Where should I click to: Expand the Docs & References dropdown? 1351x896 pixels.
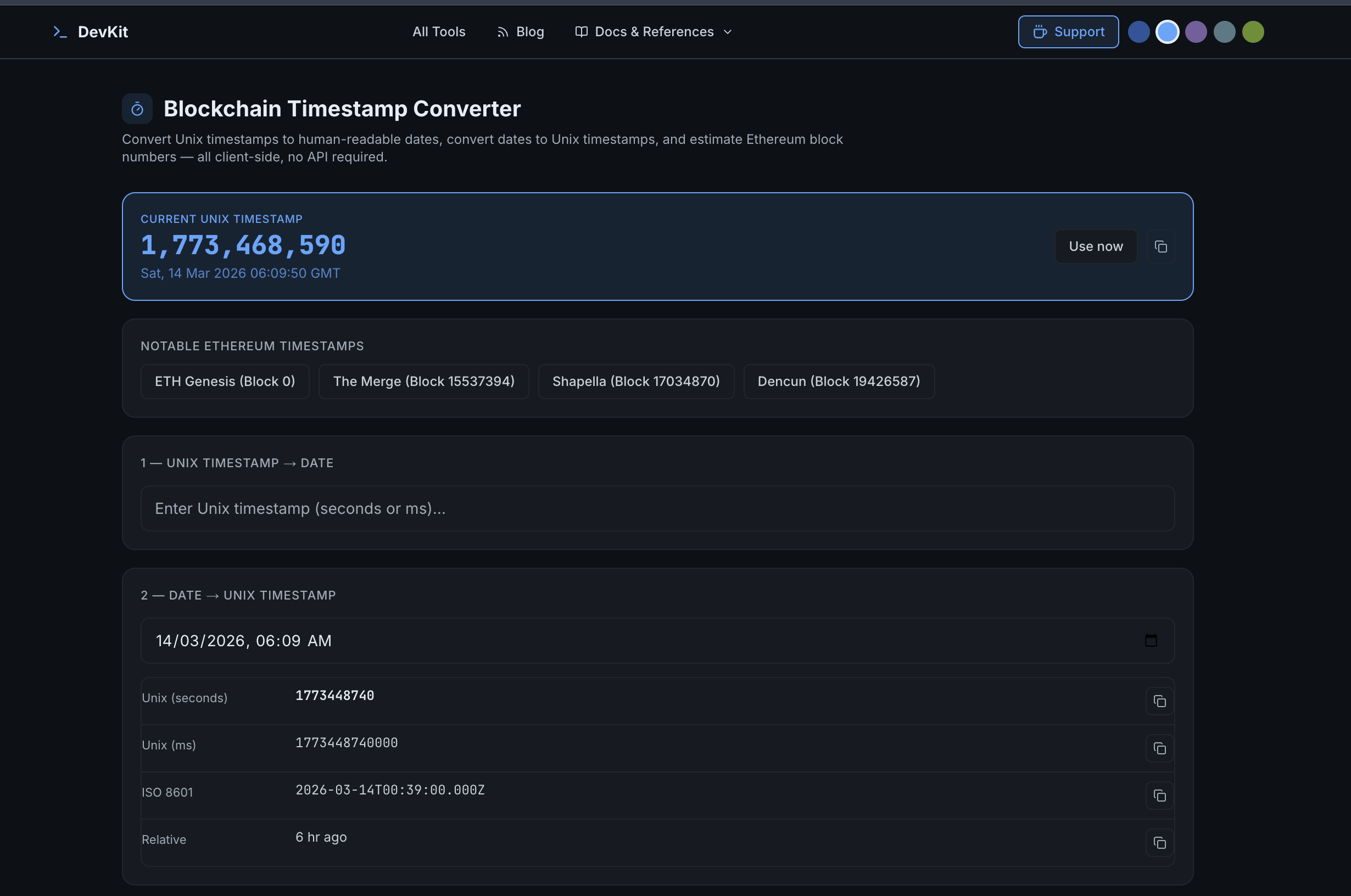tap(728, 32)
